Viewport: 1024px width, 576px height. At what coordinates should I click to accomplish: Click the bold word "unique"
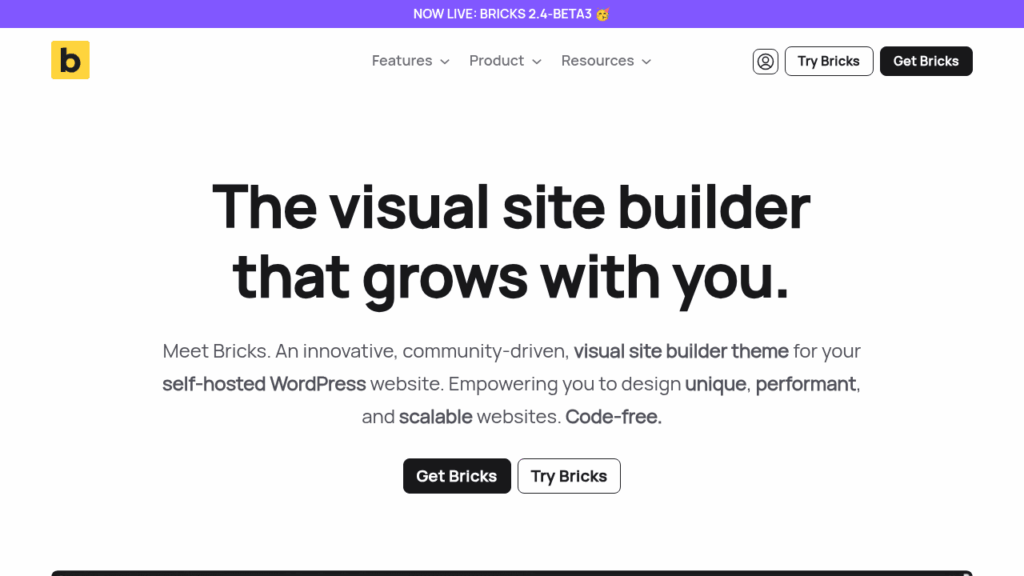(715, 383)
